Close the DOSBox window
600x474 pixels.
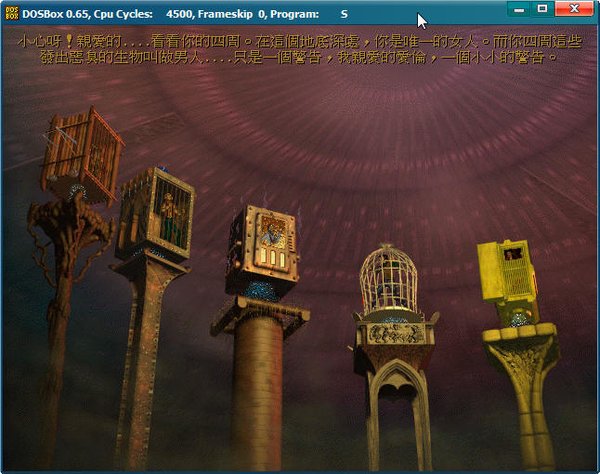[576, 9]
